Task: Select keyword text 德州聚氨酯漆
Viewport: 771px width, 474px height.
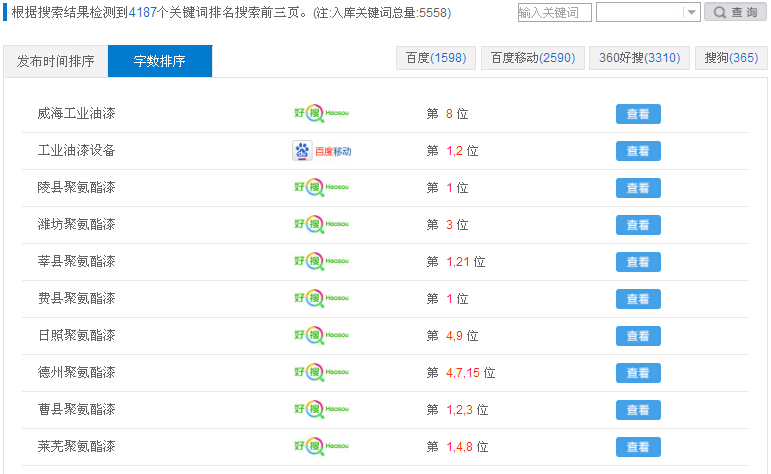Action: click(x=77, y=373)
